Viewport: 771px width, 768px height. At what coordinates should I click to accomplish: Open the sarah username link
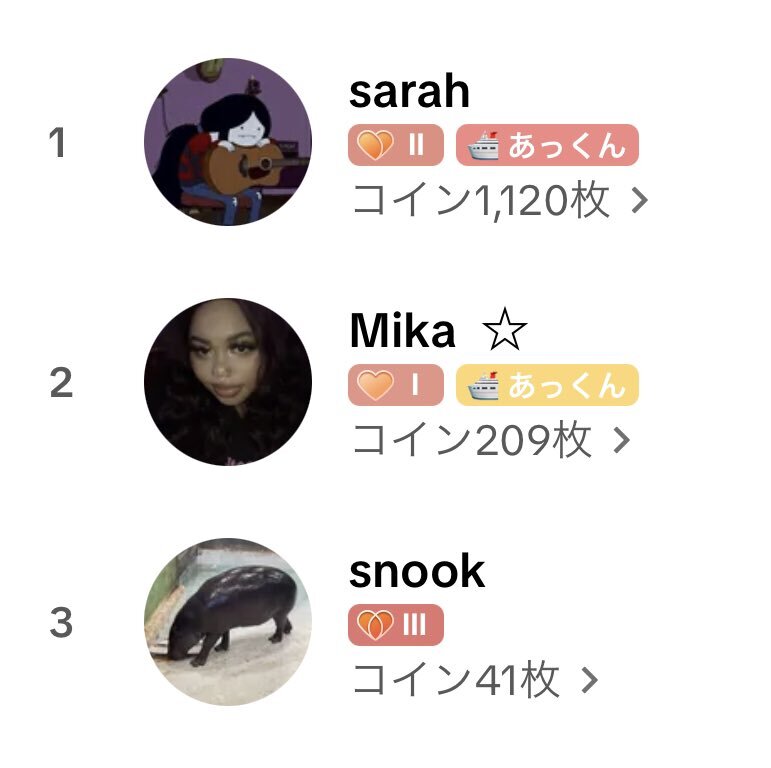(x=409, y=92)
